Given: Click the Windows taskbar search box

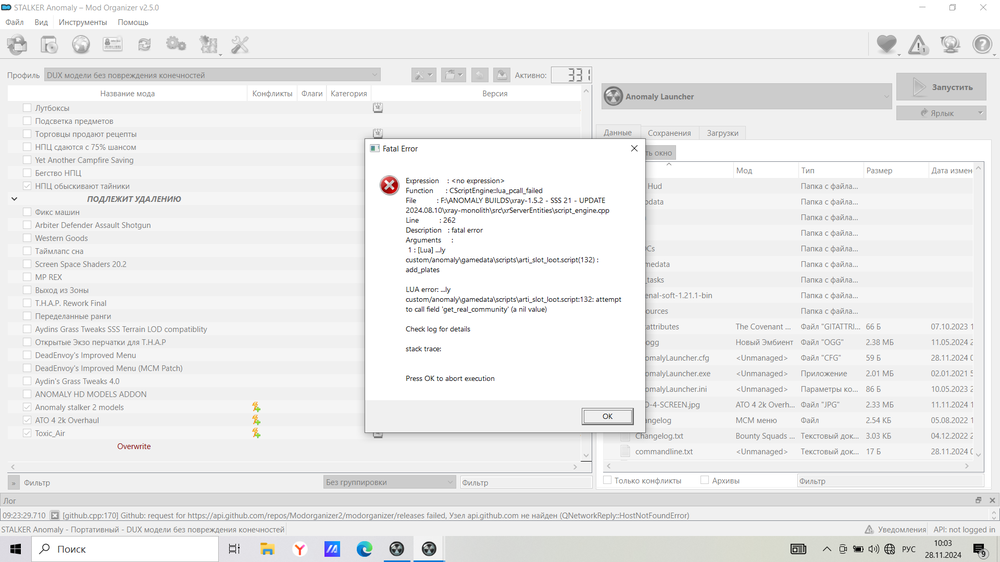Looking at the screenshot, I should 120,549.
